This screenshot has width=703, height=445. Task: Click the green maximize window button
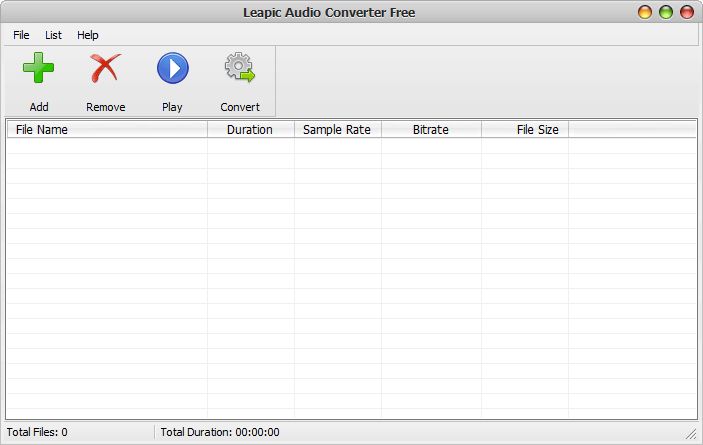pos(666,12)
